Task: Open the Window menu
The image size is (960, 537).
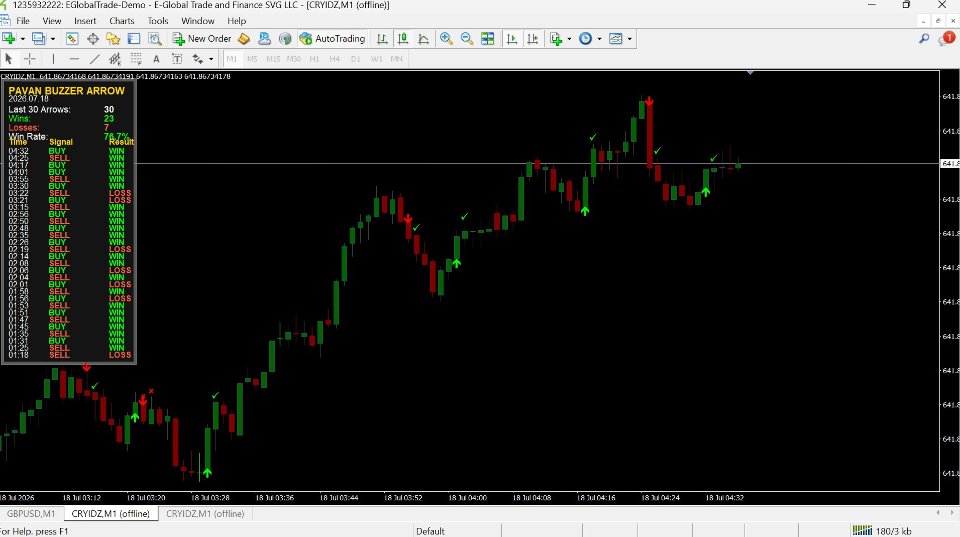Action: tap(198, 21)
